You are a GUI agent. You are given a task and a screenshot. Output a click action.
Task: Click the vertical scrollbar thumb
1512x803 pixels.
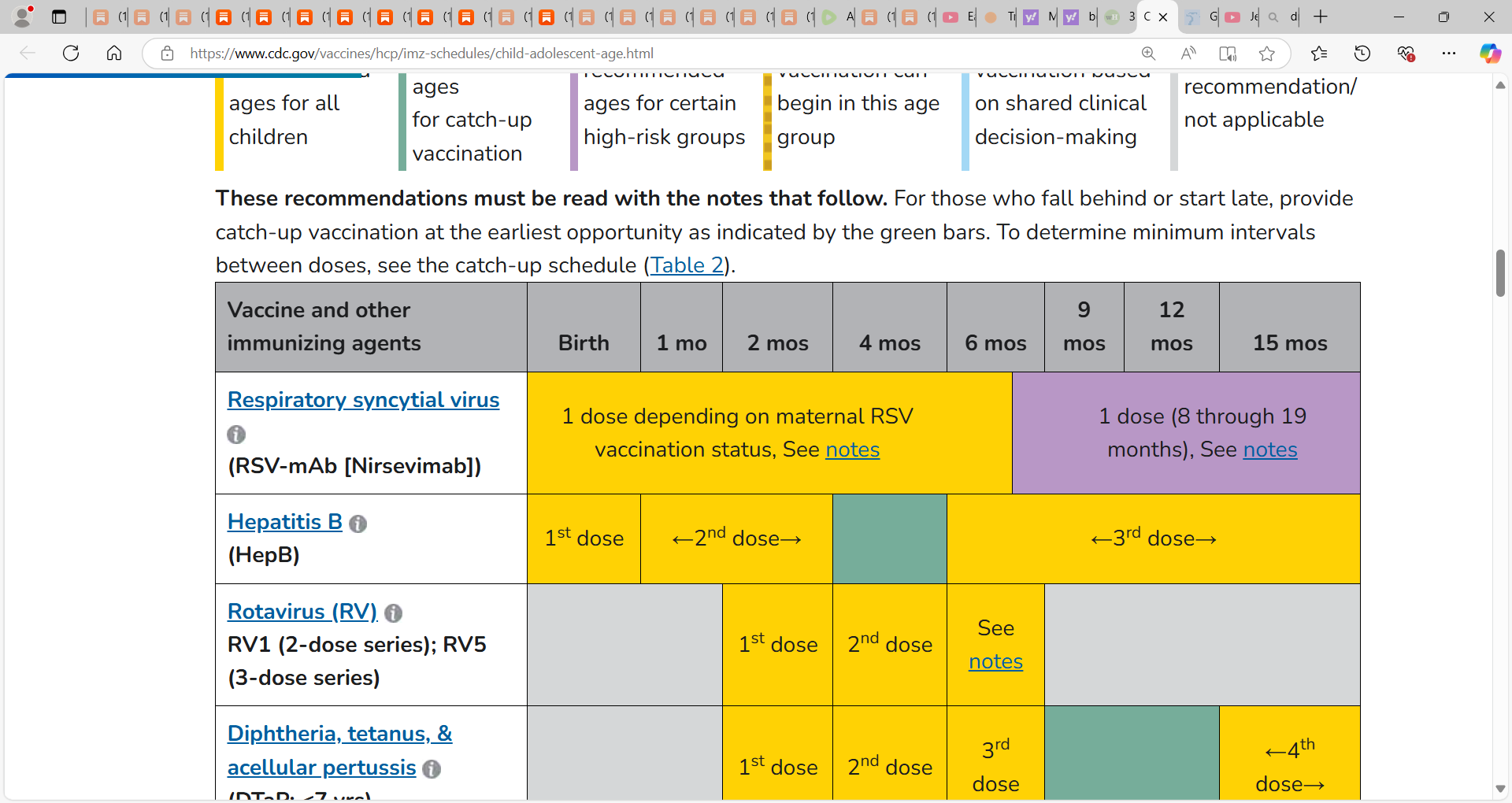[1500, 273]
